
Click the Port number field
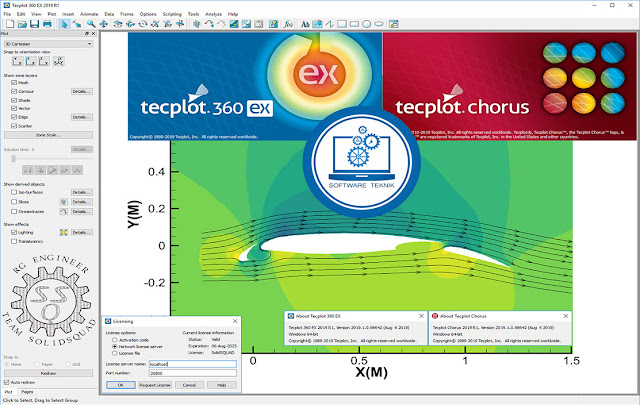[193, 373]
